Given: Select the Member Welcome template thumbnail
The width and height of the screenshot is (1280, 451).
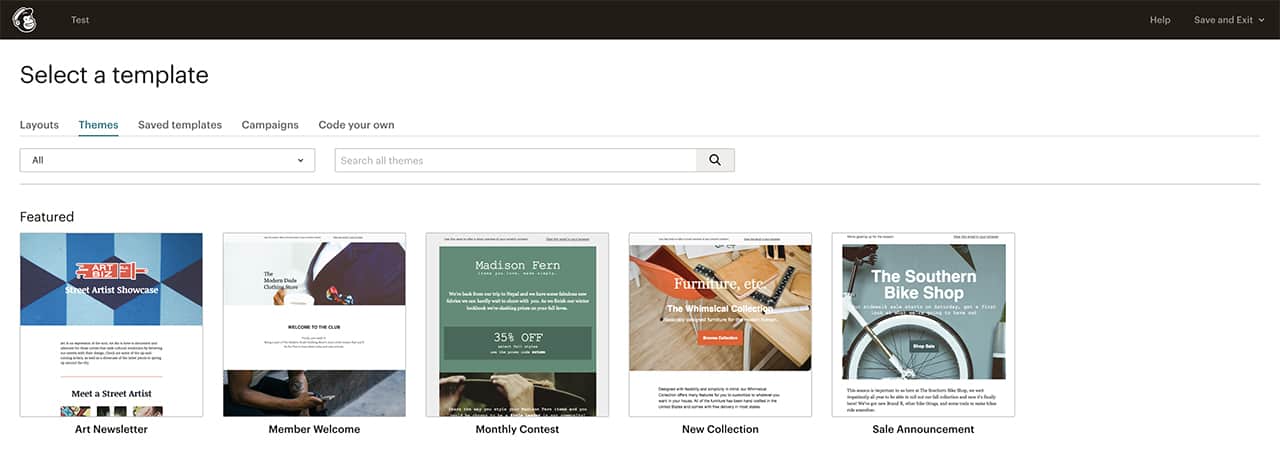Looking at the screenshot, I should (314, 324).
